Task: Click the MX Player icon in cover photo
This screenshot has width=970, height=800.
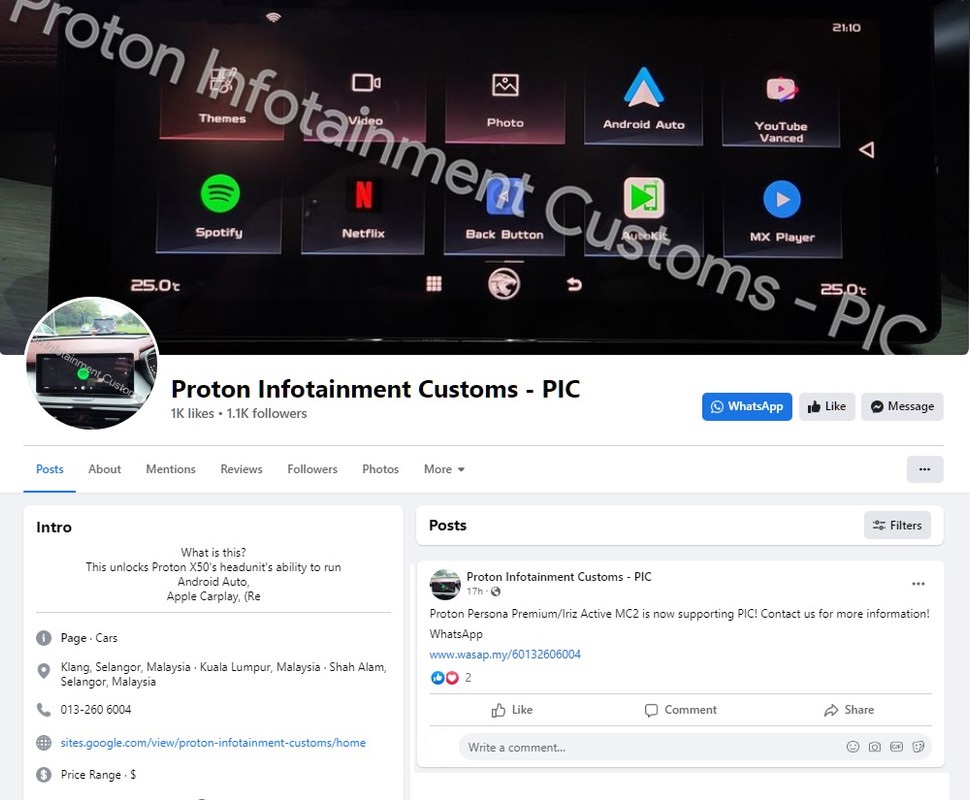Action: (x=782, y=199)
